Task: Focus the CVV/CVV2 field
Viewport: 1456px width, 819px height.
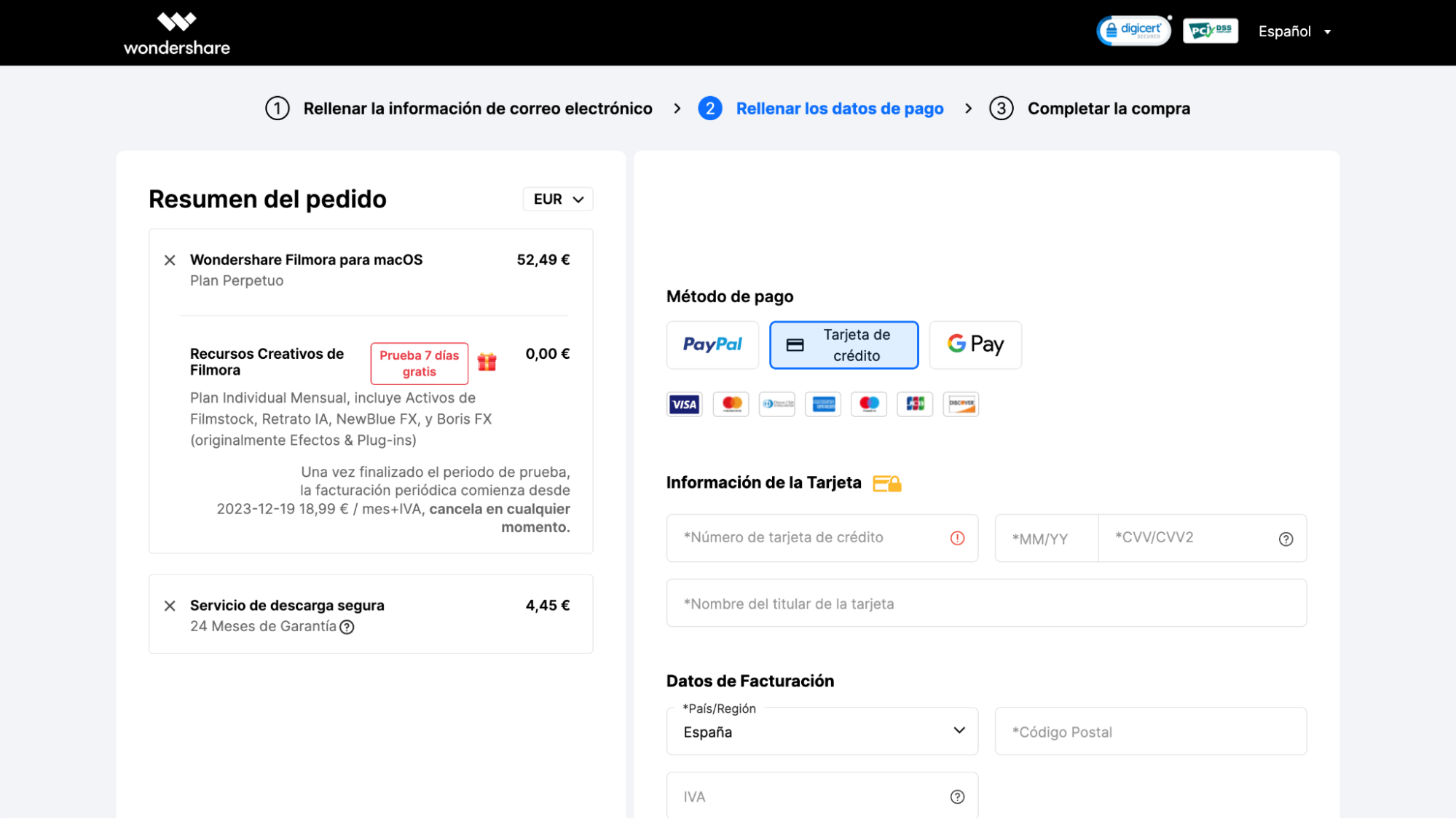Action: tap(1203, 538)
